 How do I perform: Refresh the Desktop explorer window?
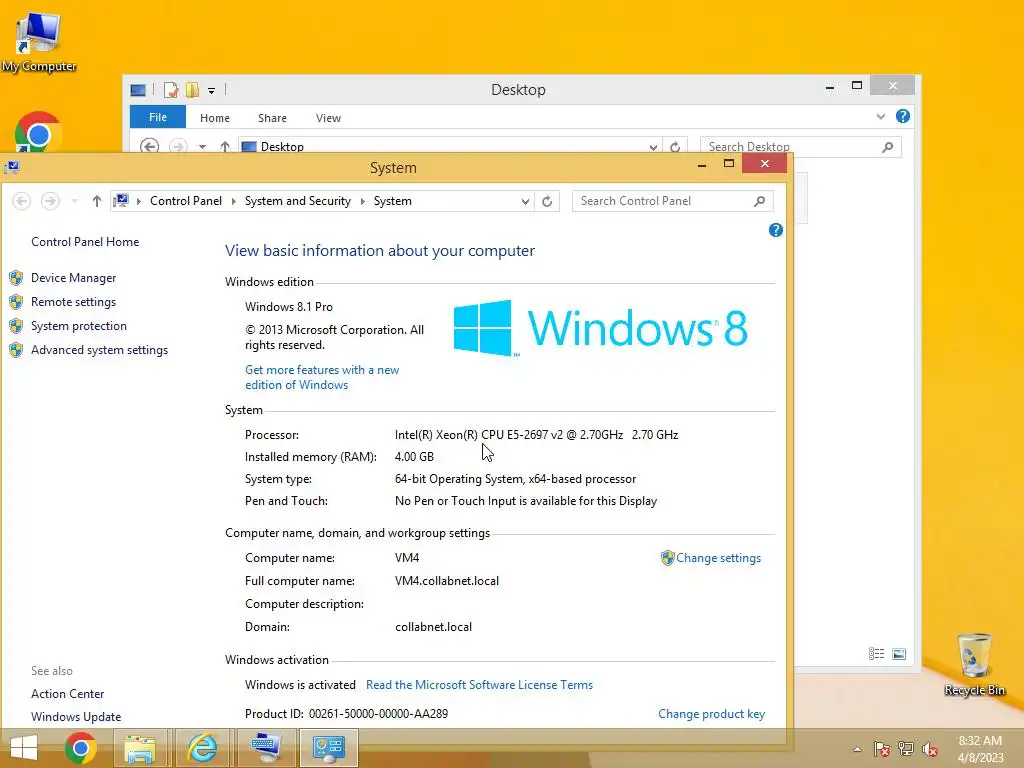pyautogui.click(x=675, y=147)
